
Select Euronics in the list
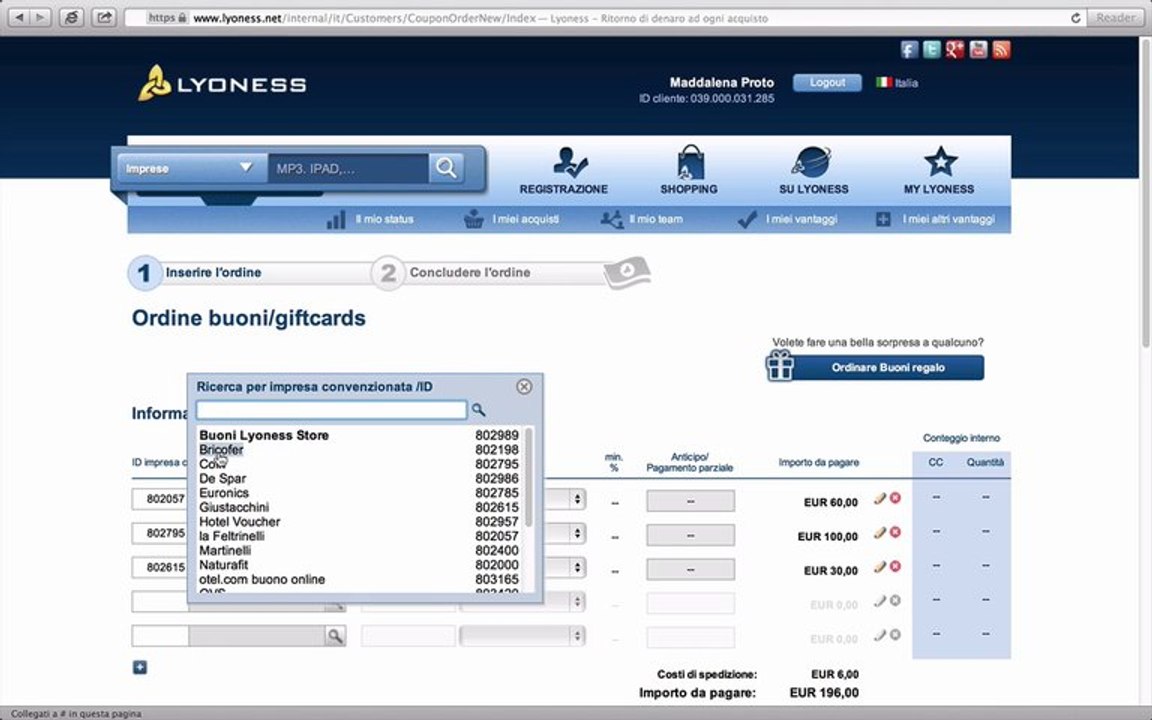point(224,493)
